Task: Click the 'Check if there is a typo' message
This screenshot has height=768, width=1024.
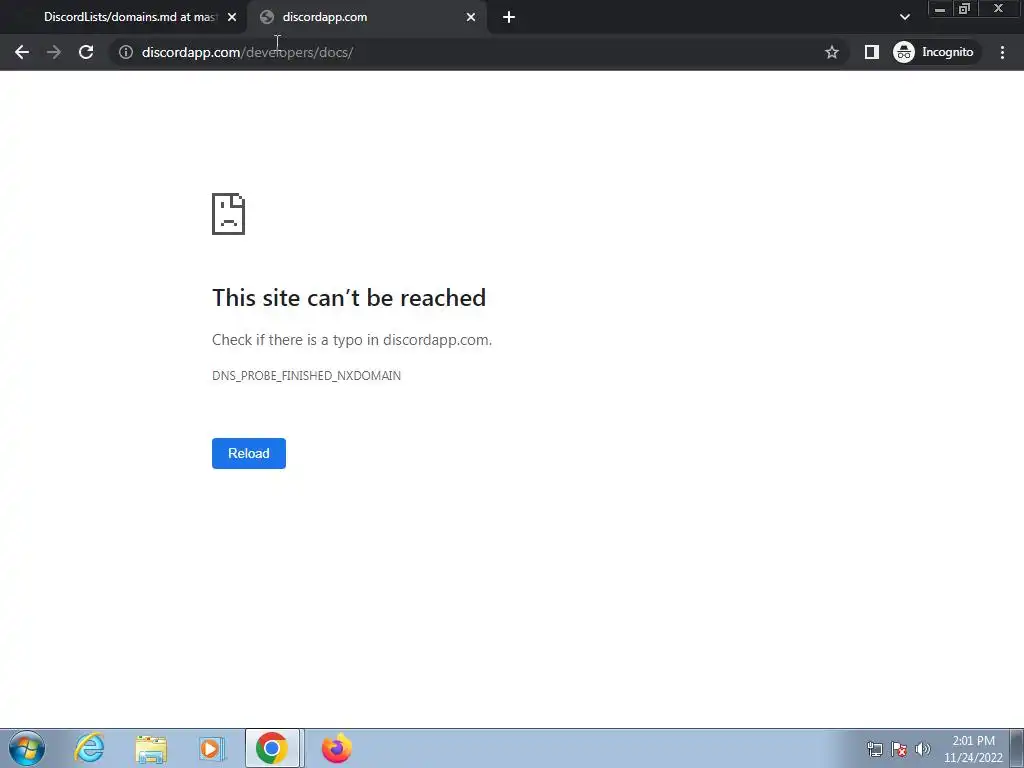Action: (x=352, y=340)
